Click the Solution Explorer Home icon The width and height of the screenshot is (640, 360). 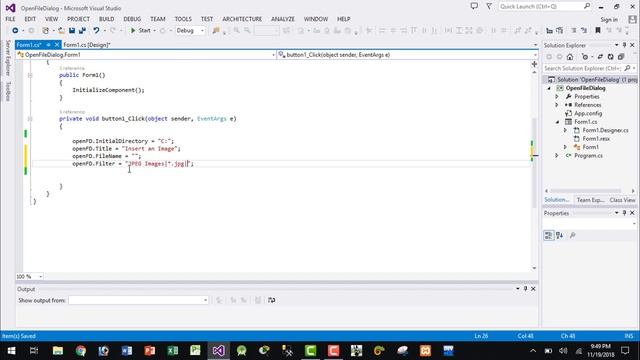click(x=570, y=57)
